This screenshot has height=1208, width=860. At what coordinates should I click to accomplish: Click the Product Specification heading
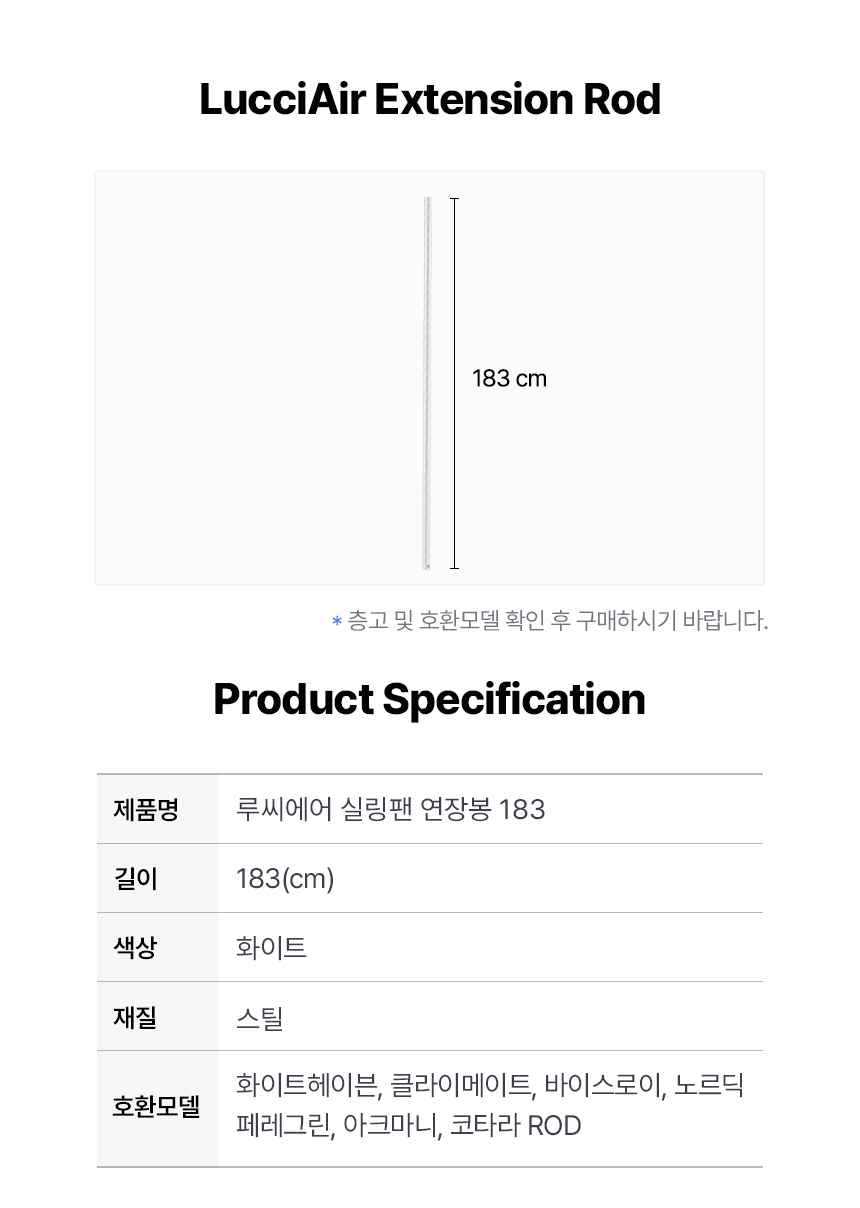click(x=430, y=698)
